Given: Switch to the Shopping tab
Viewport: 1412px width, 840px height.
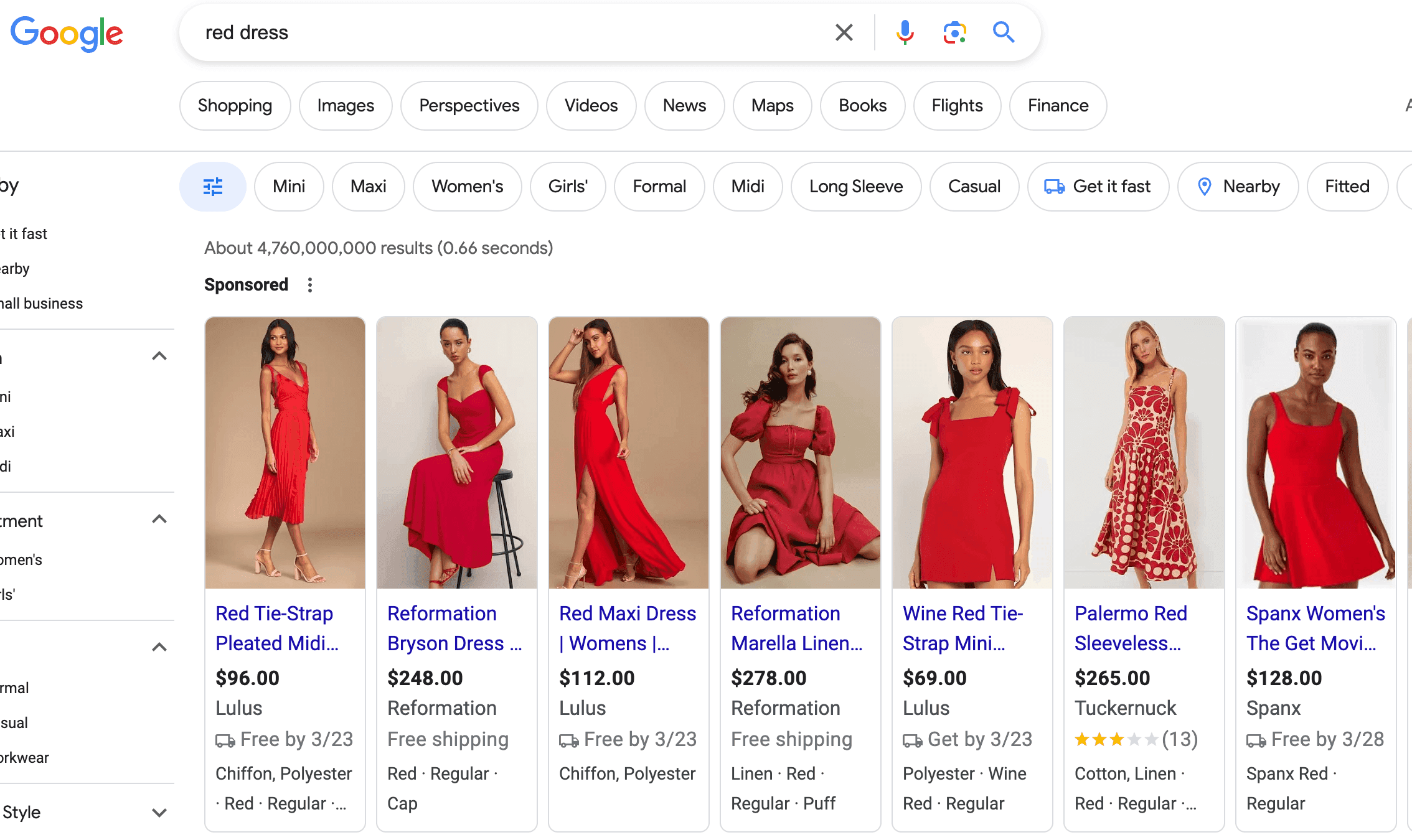Looking at the screenshot, I should (235, 105).
